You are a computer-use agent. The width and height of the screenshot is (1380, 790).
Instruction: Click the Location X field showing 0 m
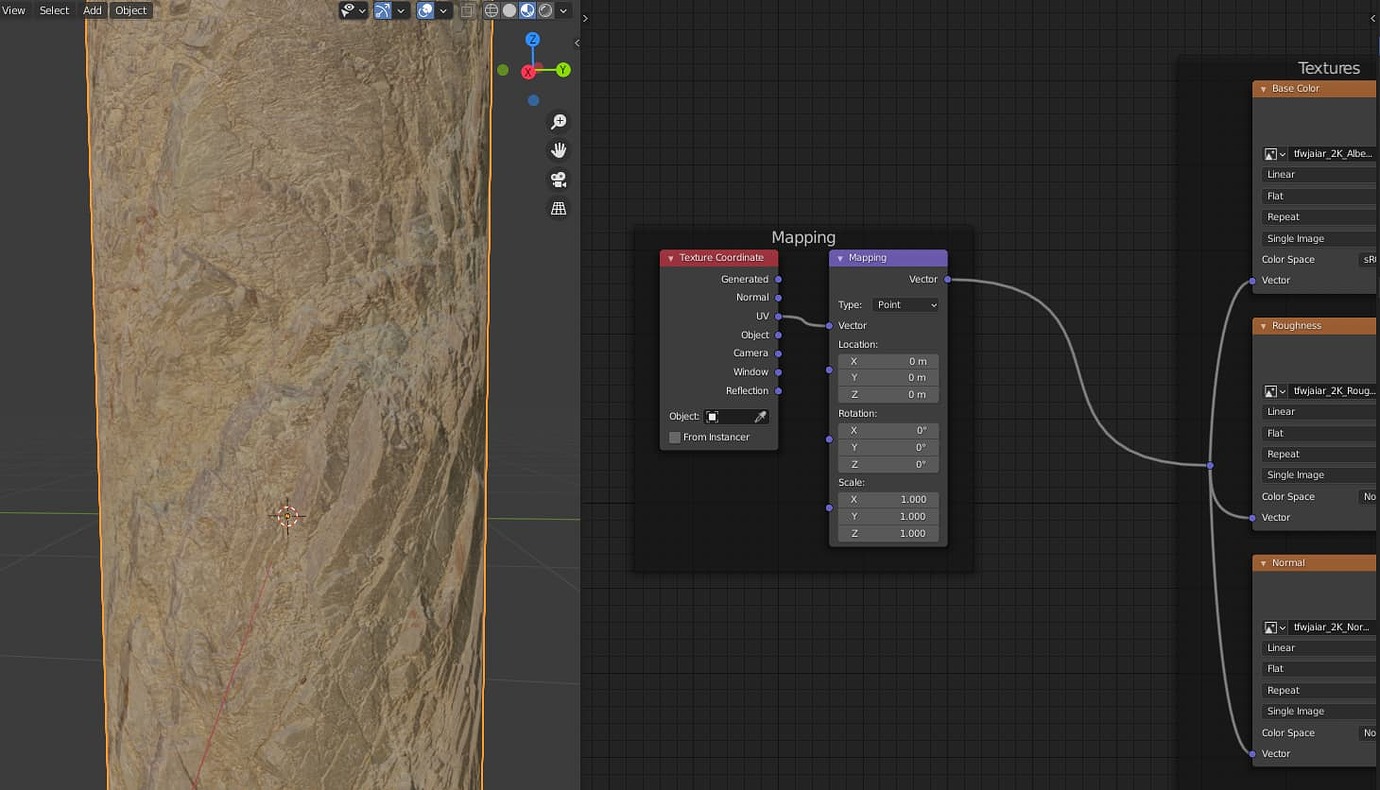(x=888, y=361)
